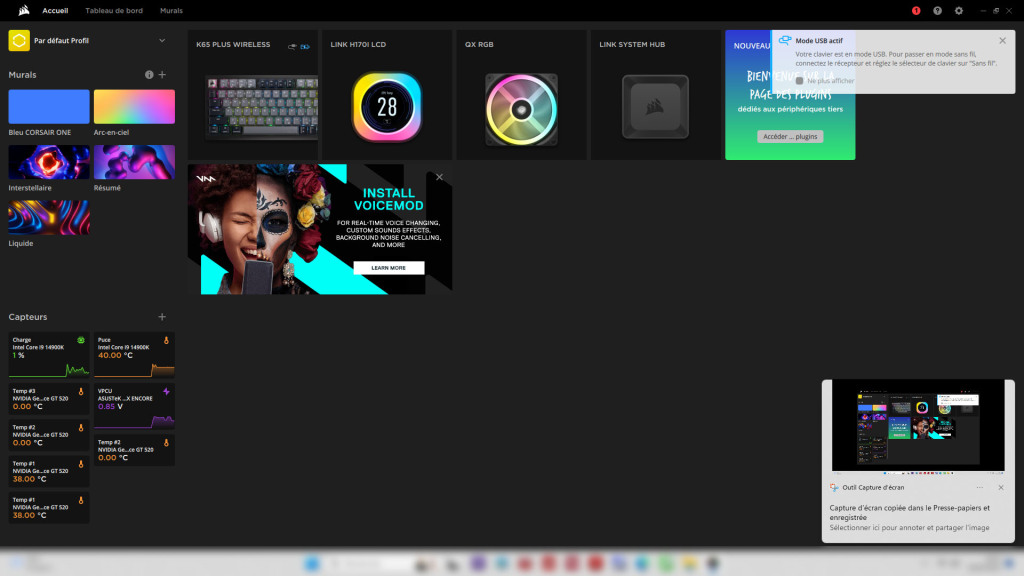Screen dimensions: 1024x576
Task: Open the Charge Intel Core i9 sensor tile
Action: (x=49, y=355)
